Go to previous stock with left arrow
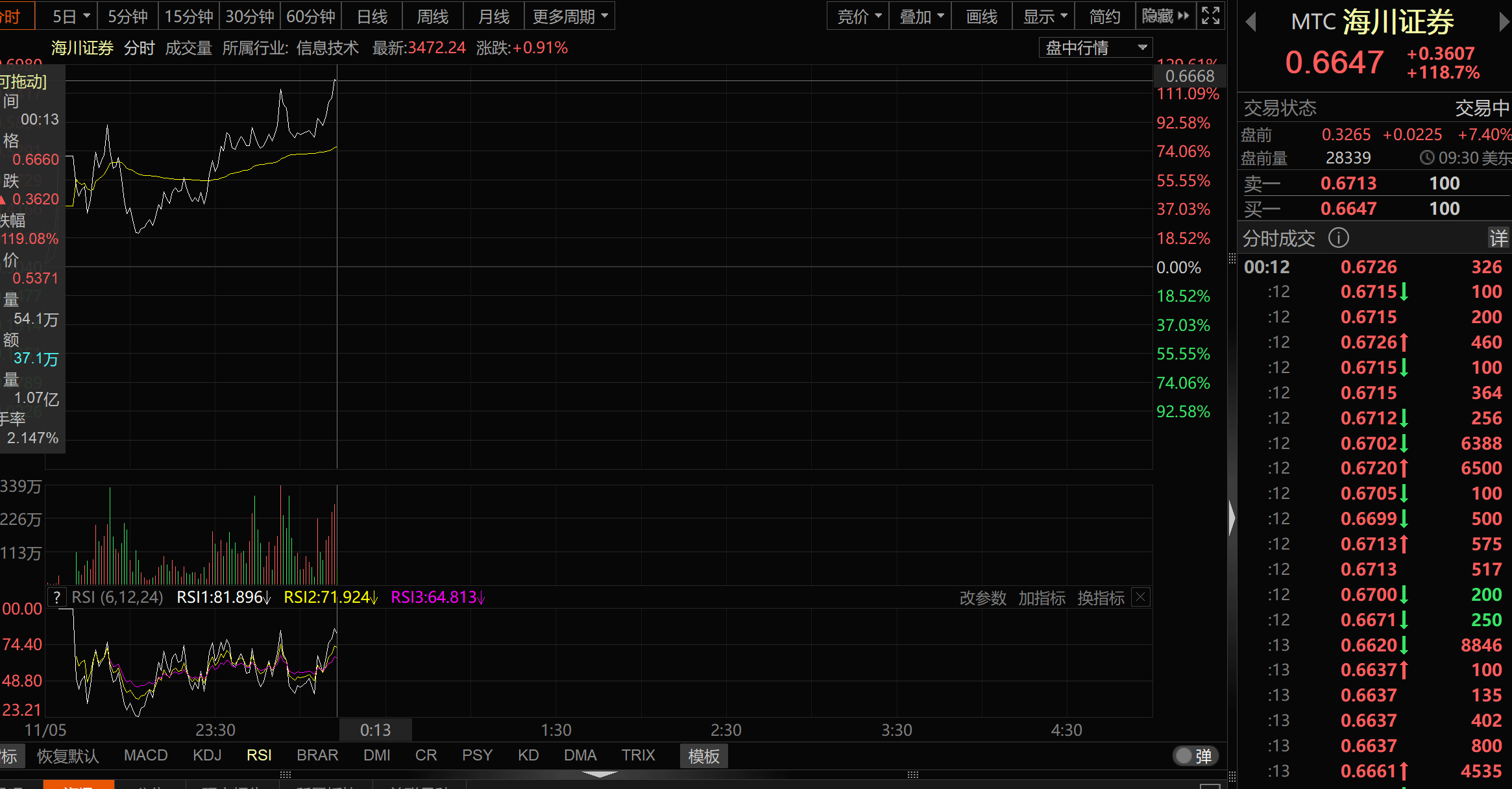 pyautogui.click(x=1251, y=23)
